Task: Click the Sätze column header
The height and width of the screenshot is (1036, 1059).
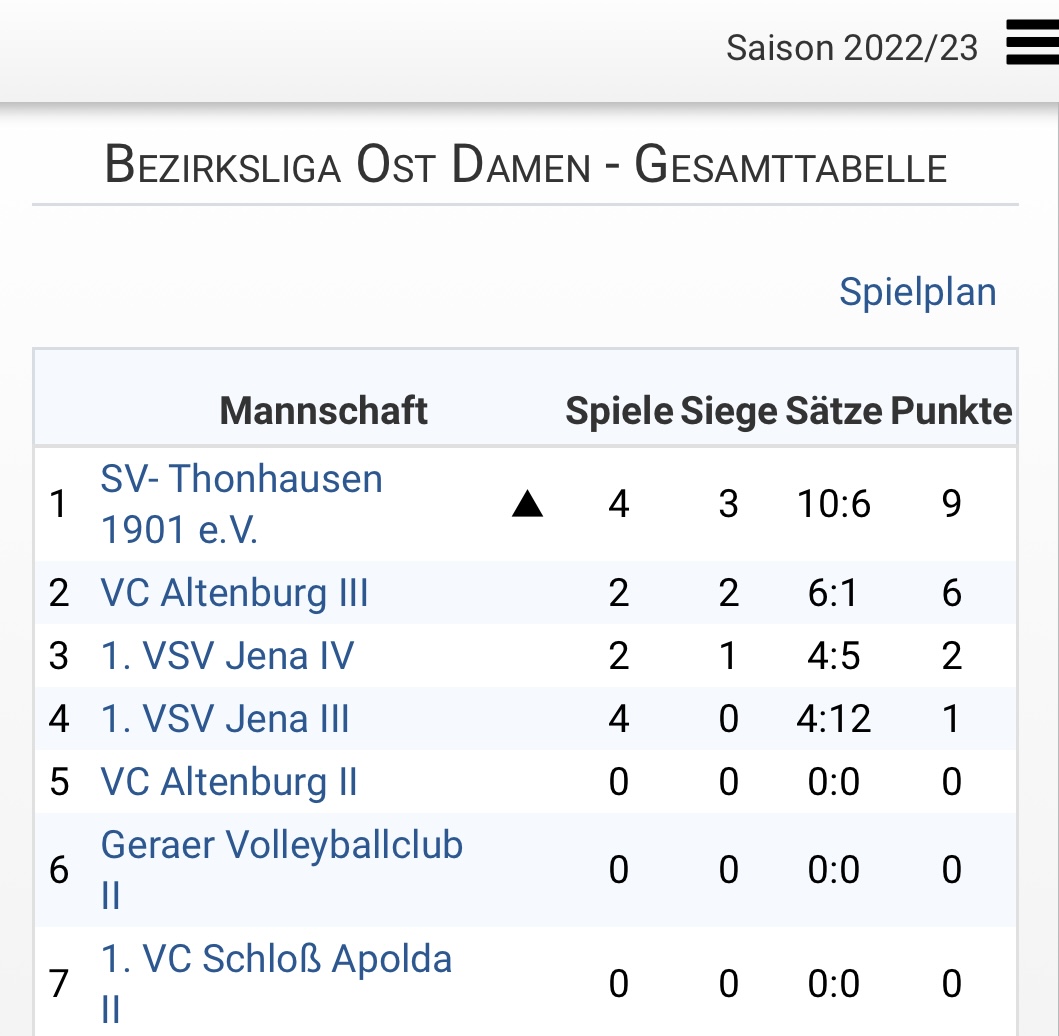Action: pyautogui.click(x=833, y=411)
